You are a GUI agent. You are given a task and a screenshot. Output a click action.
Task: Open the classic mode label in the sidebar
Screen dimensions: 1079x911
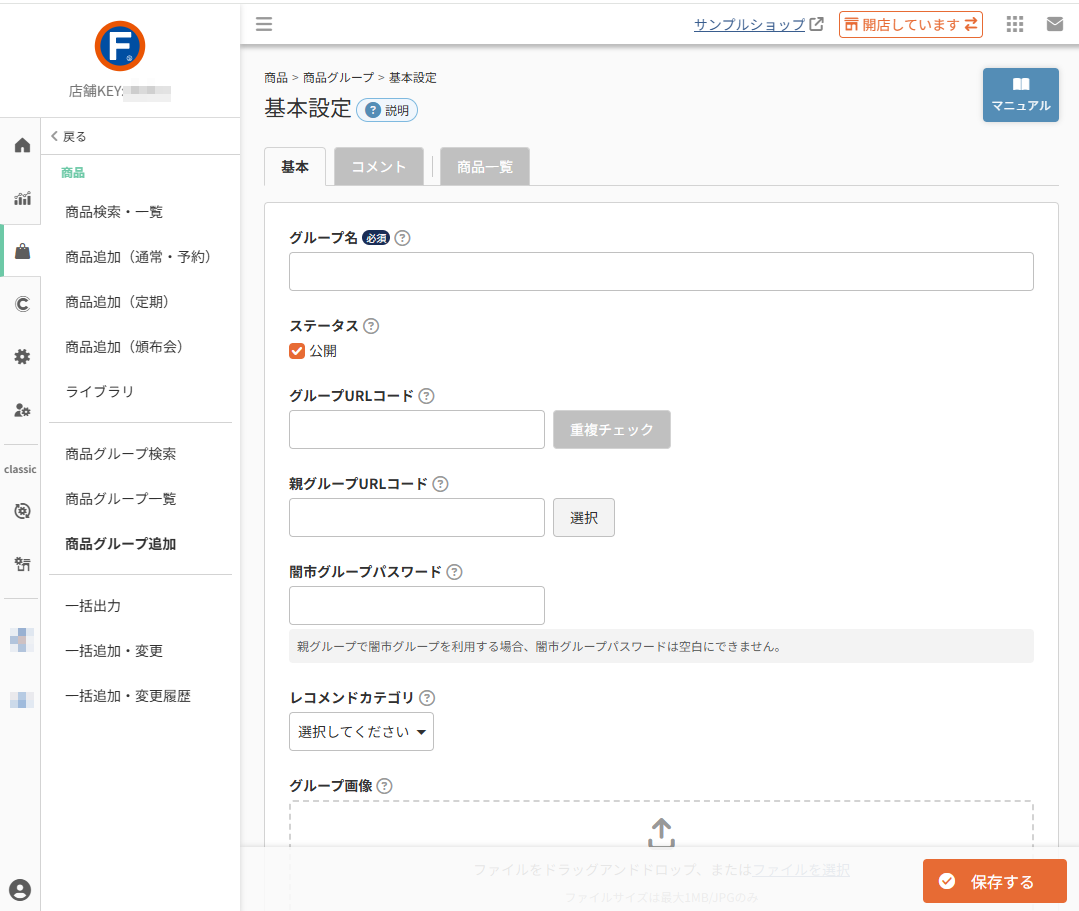tap(20, 469)
